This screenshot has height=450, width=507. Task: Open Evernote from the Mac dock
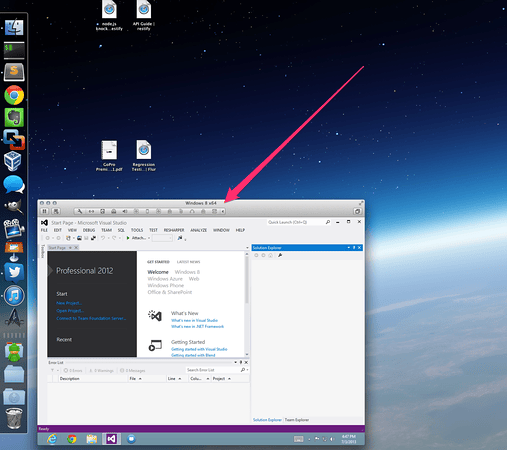[14, 117]
